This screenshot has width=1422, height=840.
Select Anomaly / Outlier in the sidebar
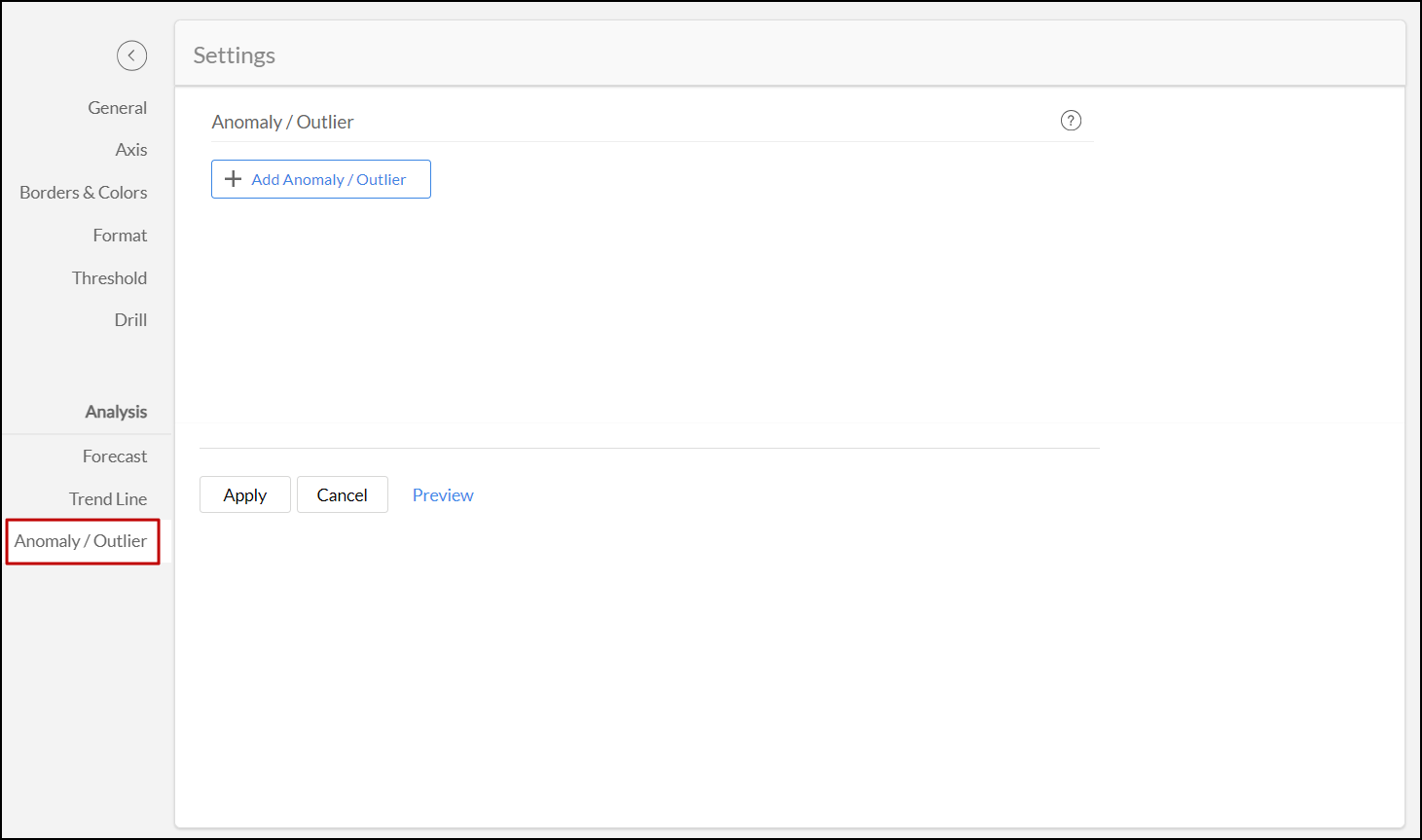(x=81, y=541)
